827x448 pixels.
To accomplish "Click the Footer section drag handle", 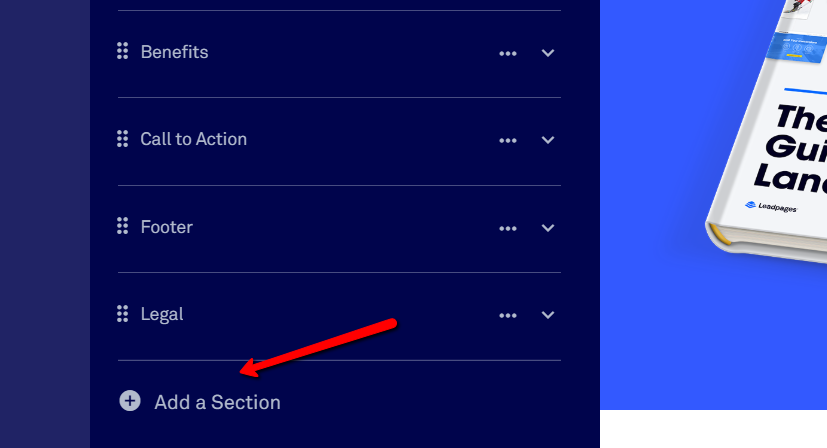I will pyautogui.click(x=122, y=227).
